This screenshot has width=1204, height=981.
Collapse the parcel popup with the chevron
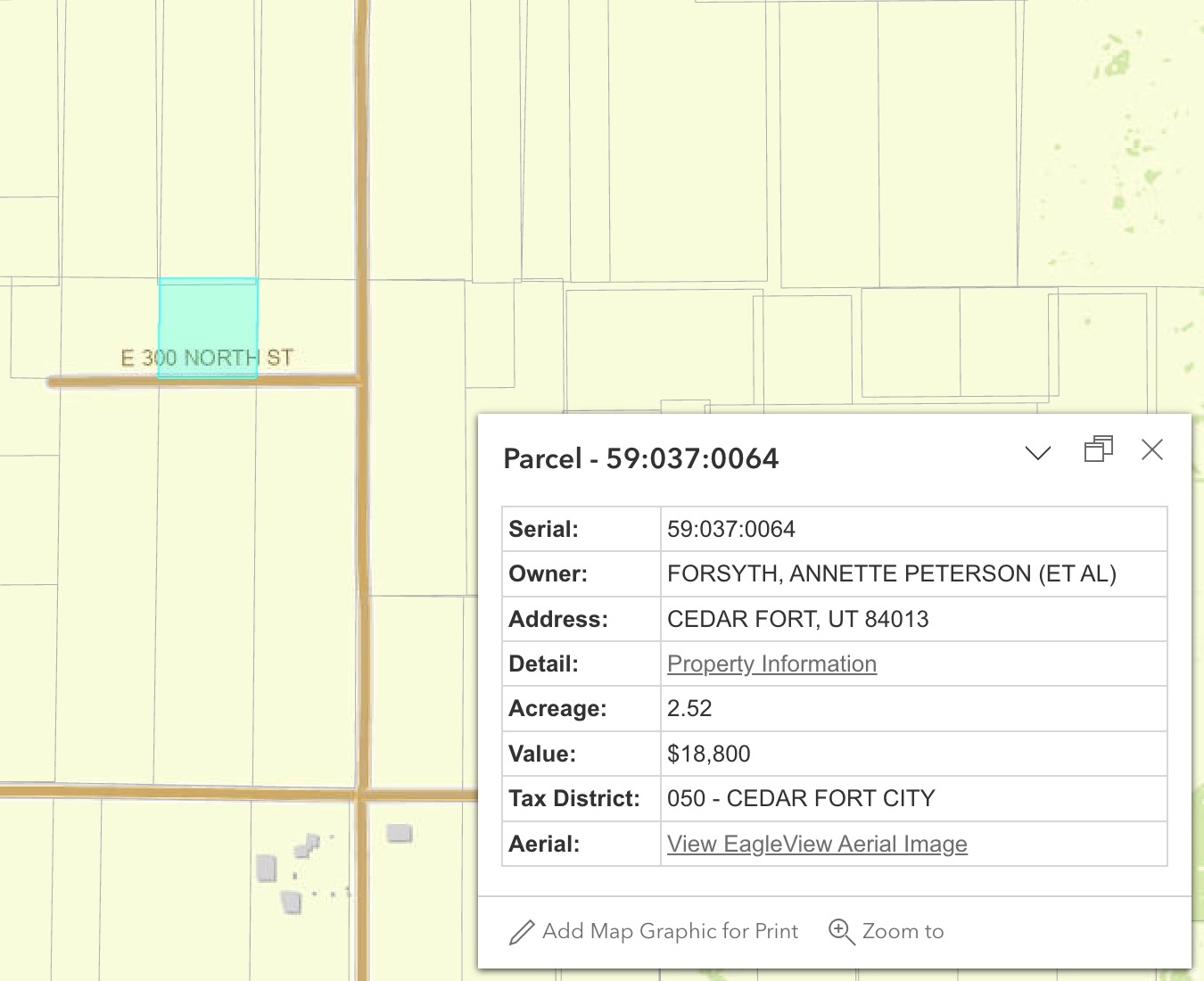(x=1038, y=452)
